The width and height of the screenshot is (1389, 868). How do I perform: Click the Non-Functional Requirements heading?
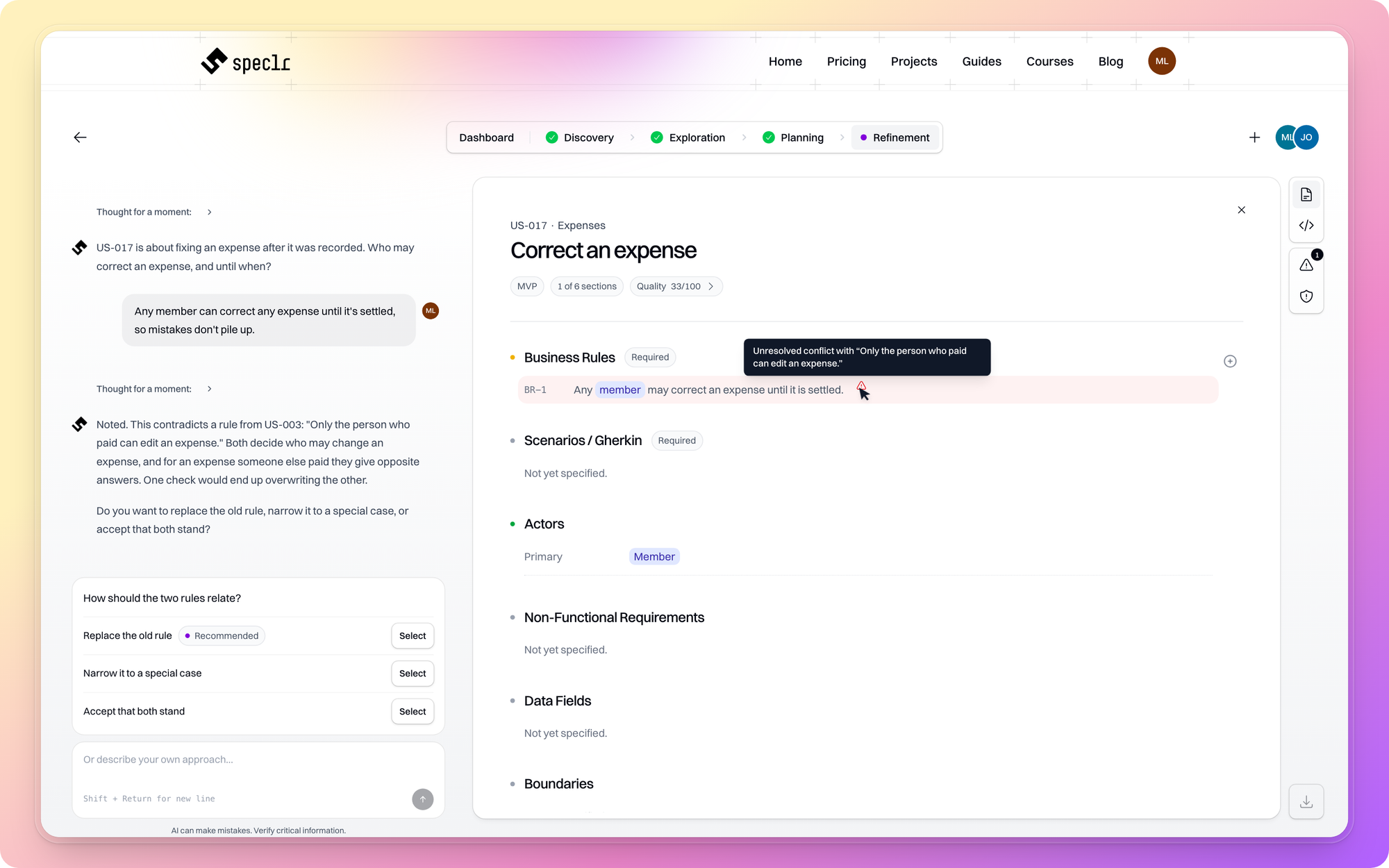[x=614, y=617]
